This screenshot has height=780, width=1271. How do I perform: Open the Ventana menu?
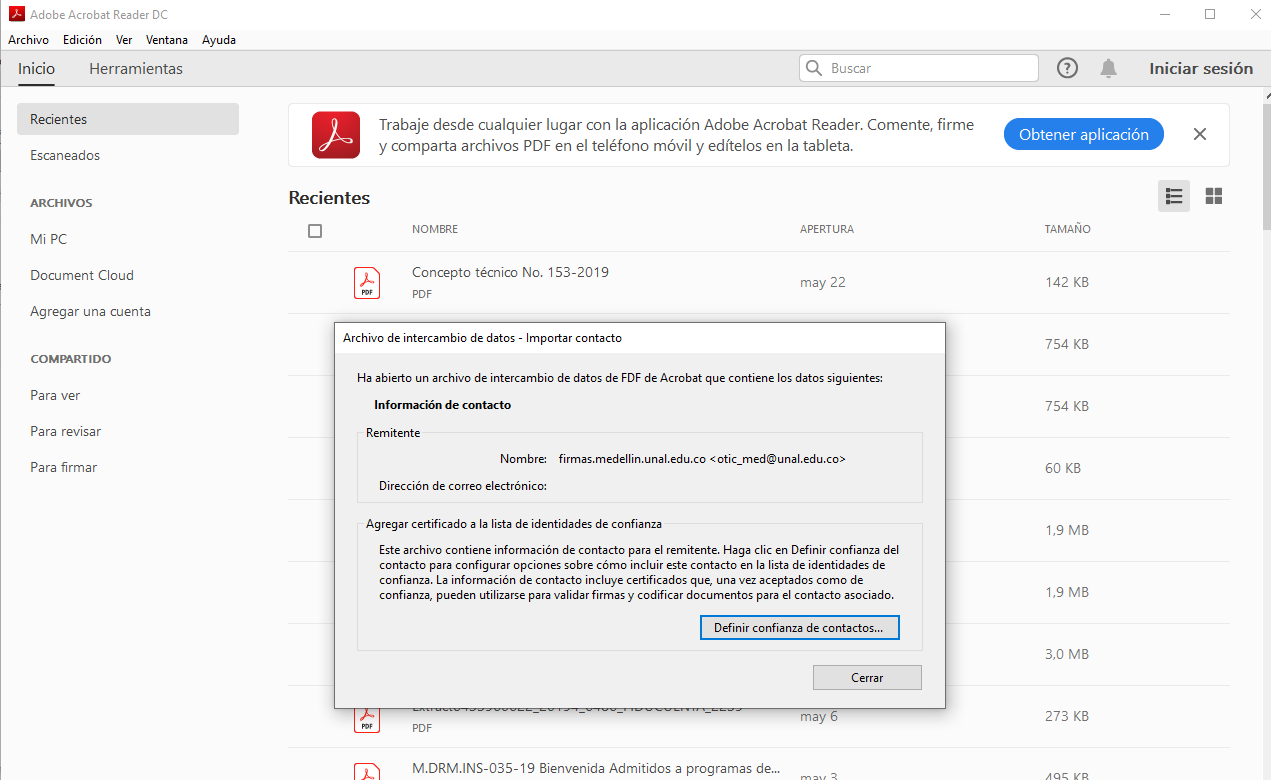click(167, 40)
